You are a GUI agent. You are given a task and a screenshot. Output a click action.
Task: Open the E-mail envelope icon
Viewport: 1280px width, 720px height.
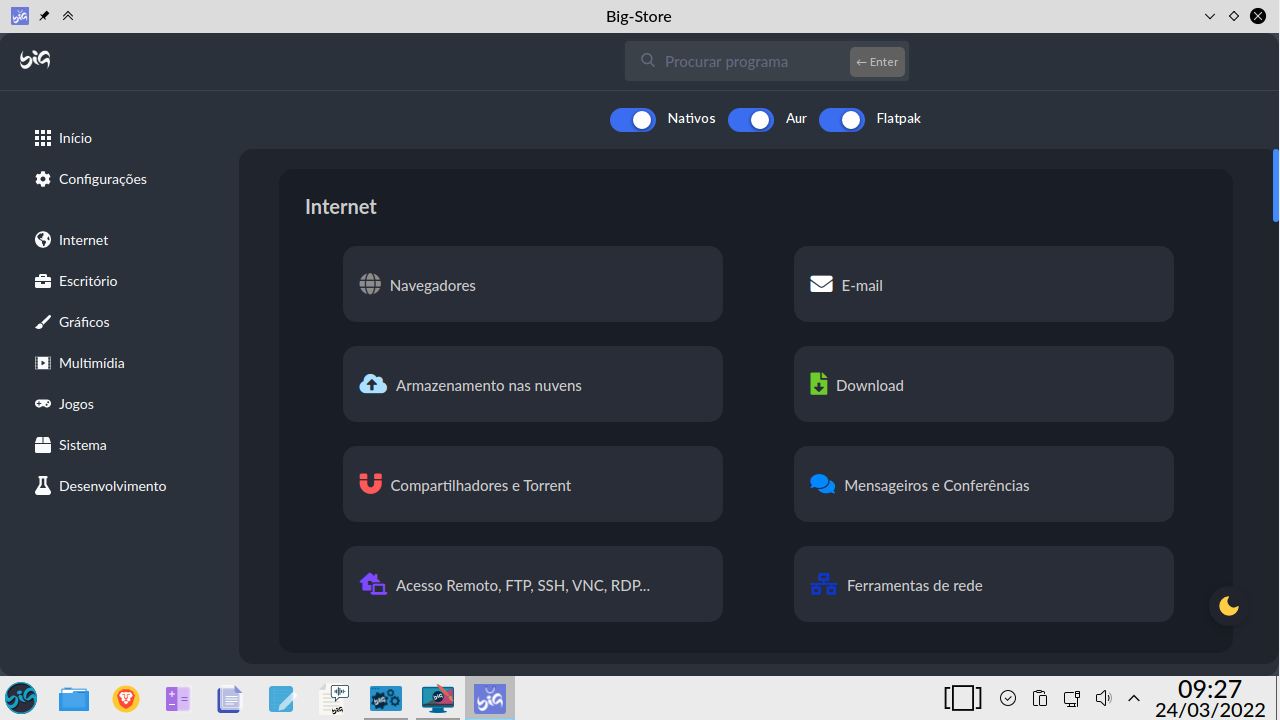pos(821,284)
